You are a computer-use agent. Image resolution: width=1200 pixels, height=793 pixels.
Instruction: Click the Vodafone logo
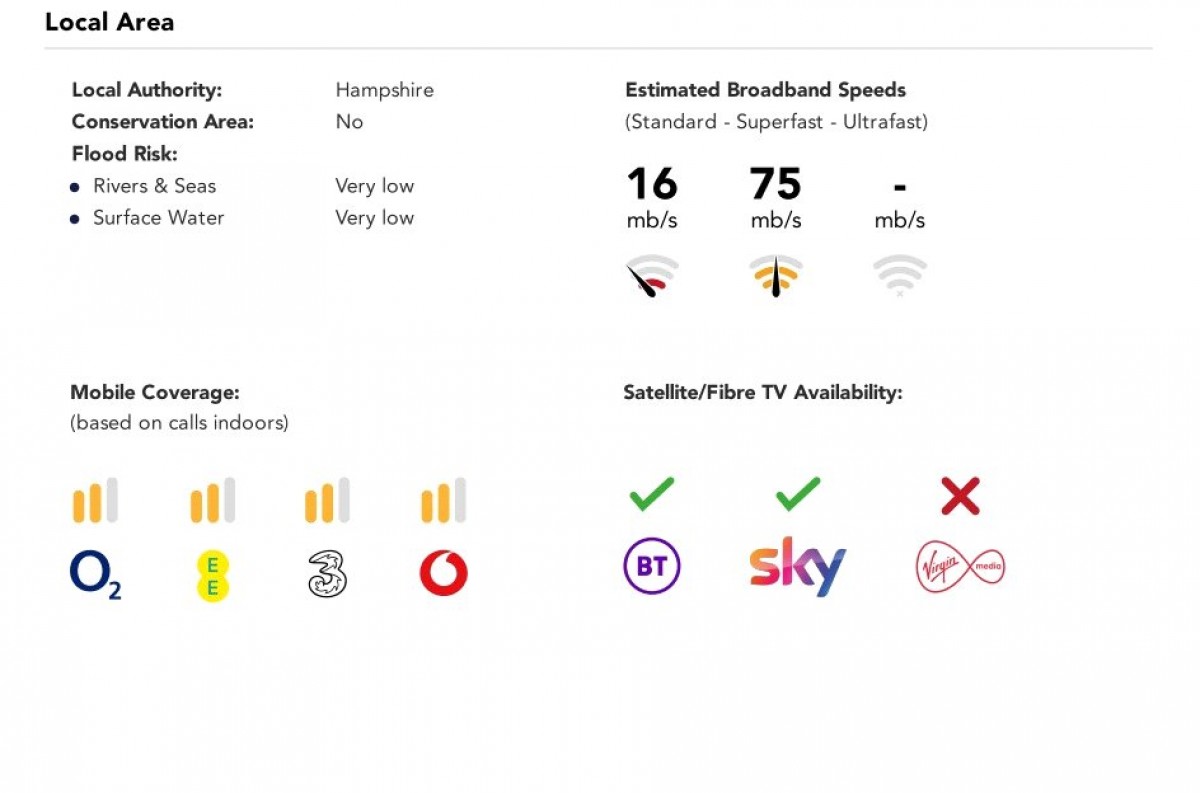[443, 574]
